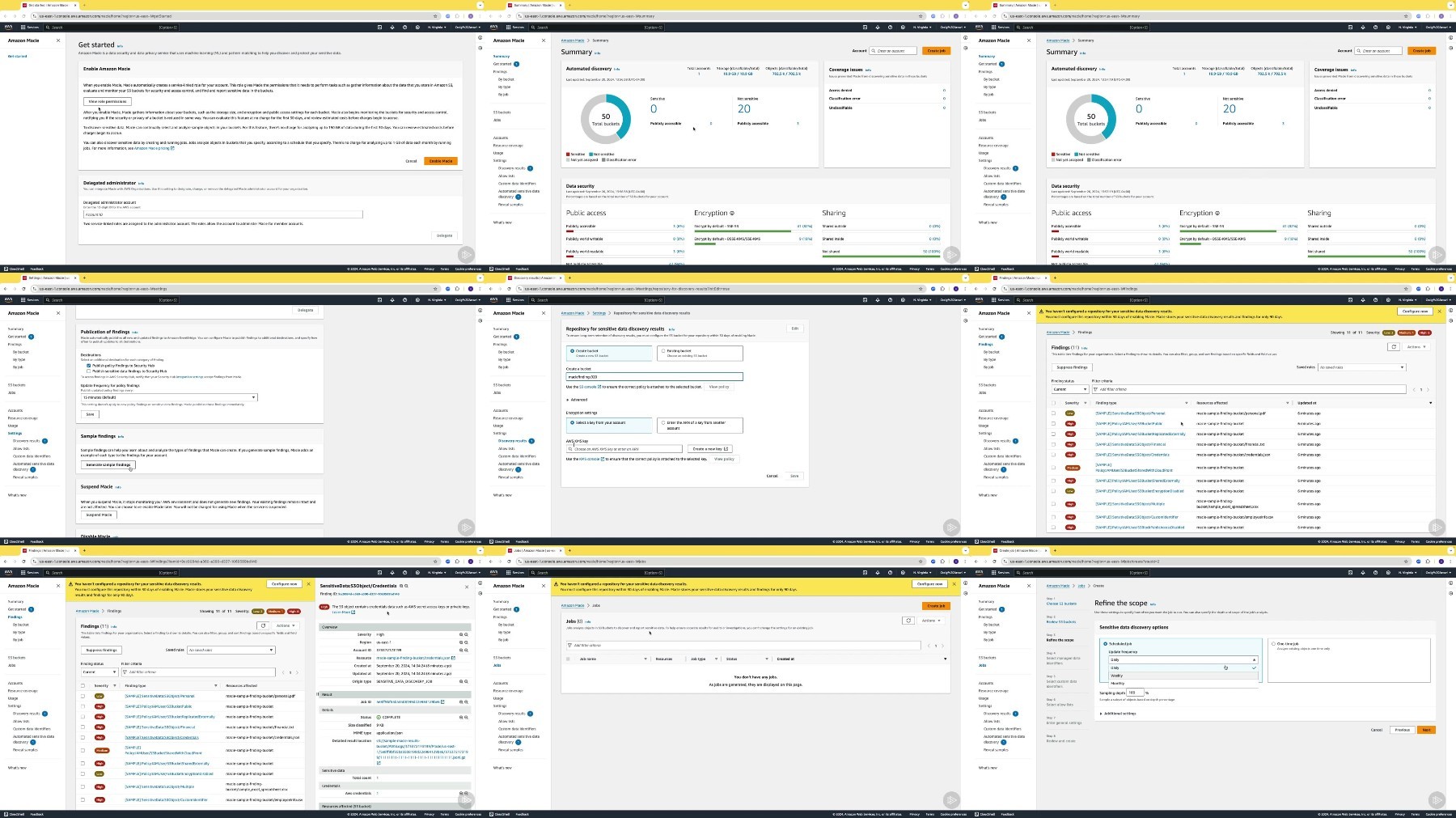Tick the select-all checkbox in the Jobs table

[x=568, y=659]
